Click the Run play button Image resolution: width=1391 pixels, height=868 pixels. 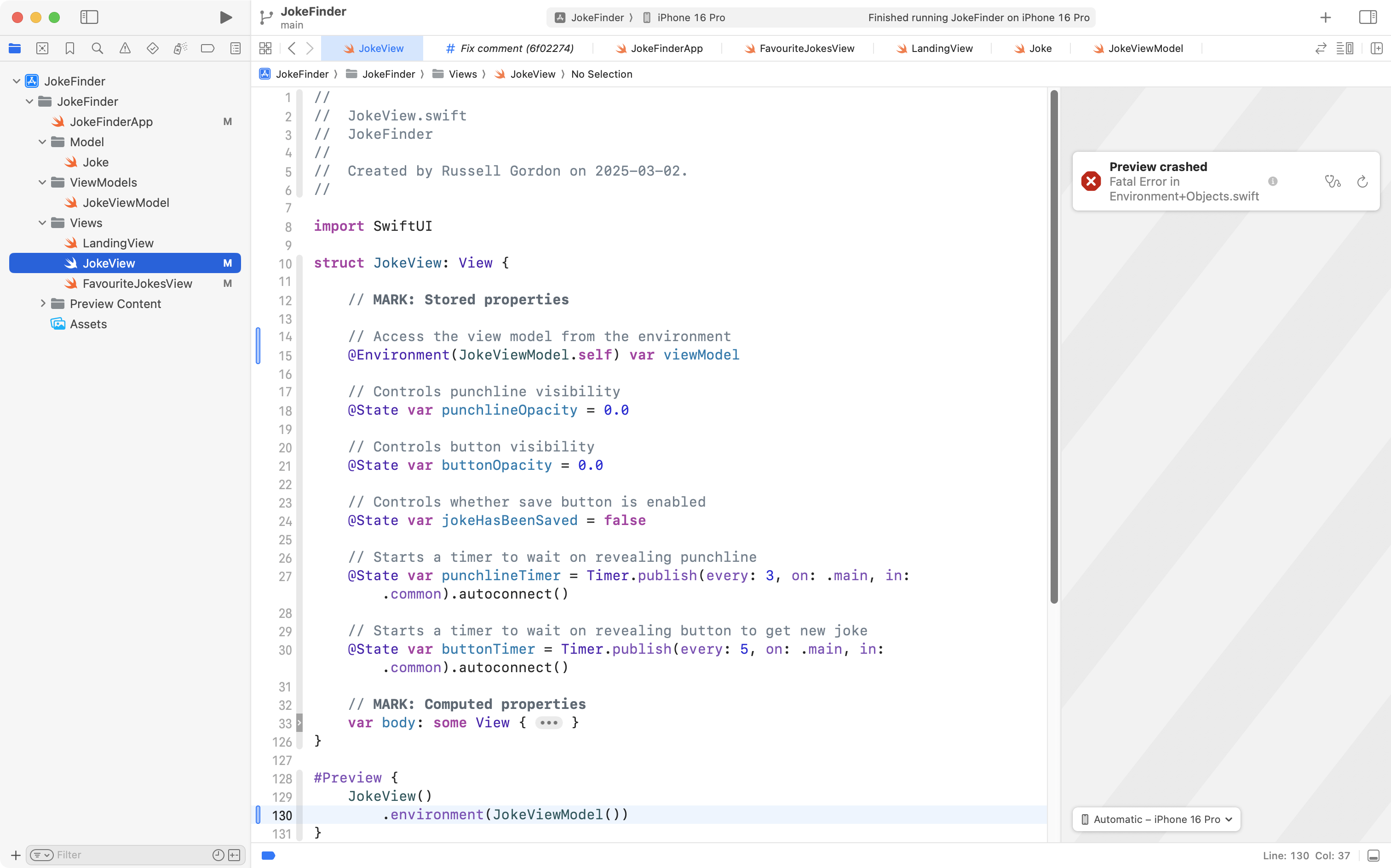point(226,17)
